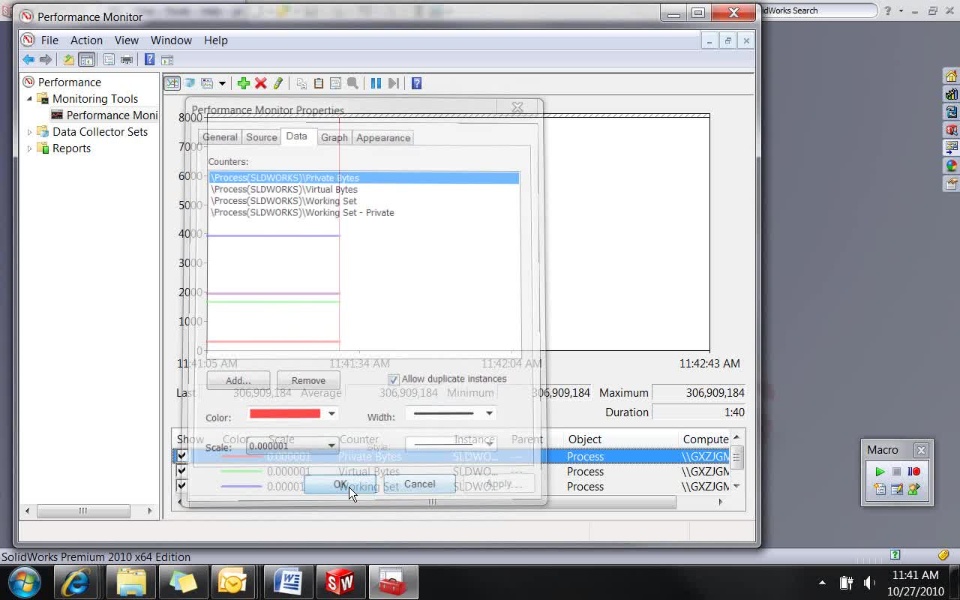Click Cancel in the Properties dialog
960x600 pixels.
click(419, 484)
